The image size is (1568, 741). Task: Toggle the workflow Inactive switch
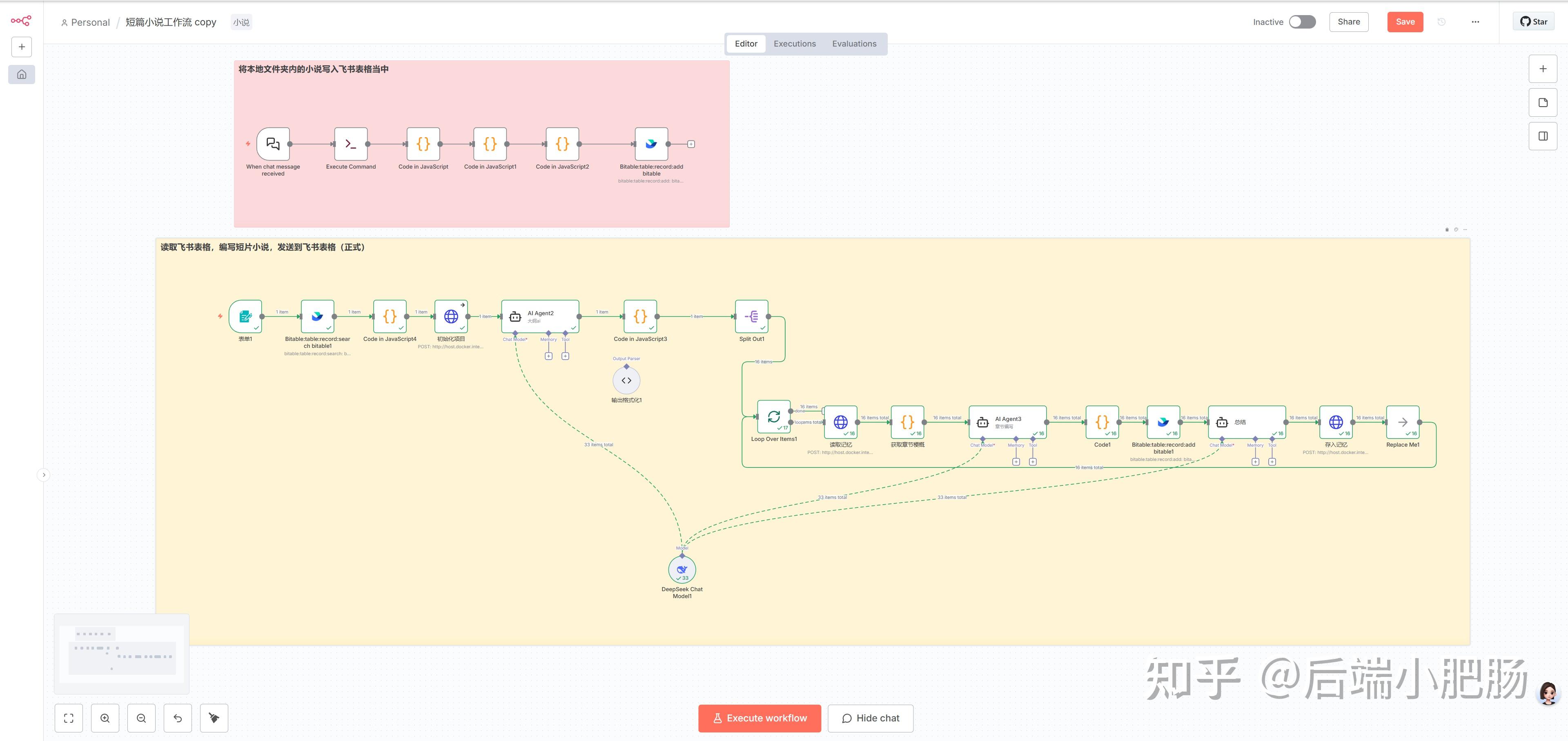1302,22
